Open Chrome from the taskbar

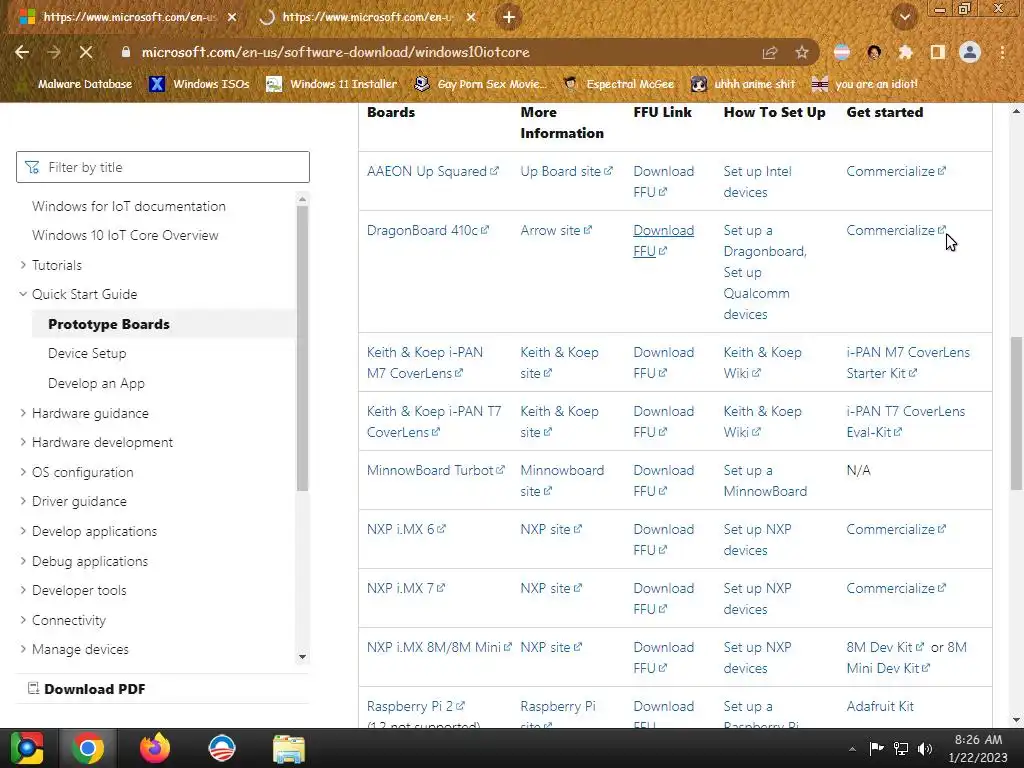click(88, 748)
